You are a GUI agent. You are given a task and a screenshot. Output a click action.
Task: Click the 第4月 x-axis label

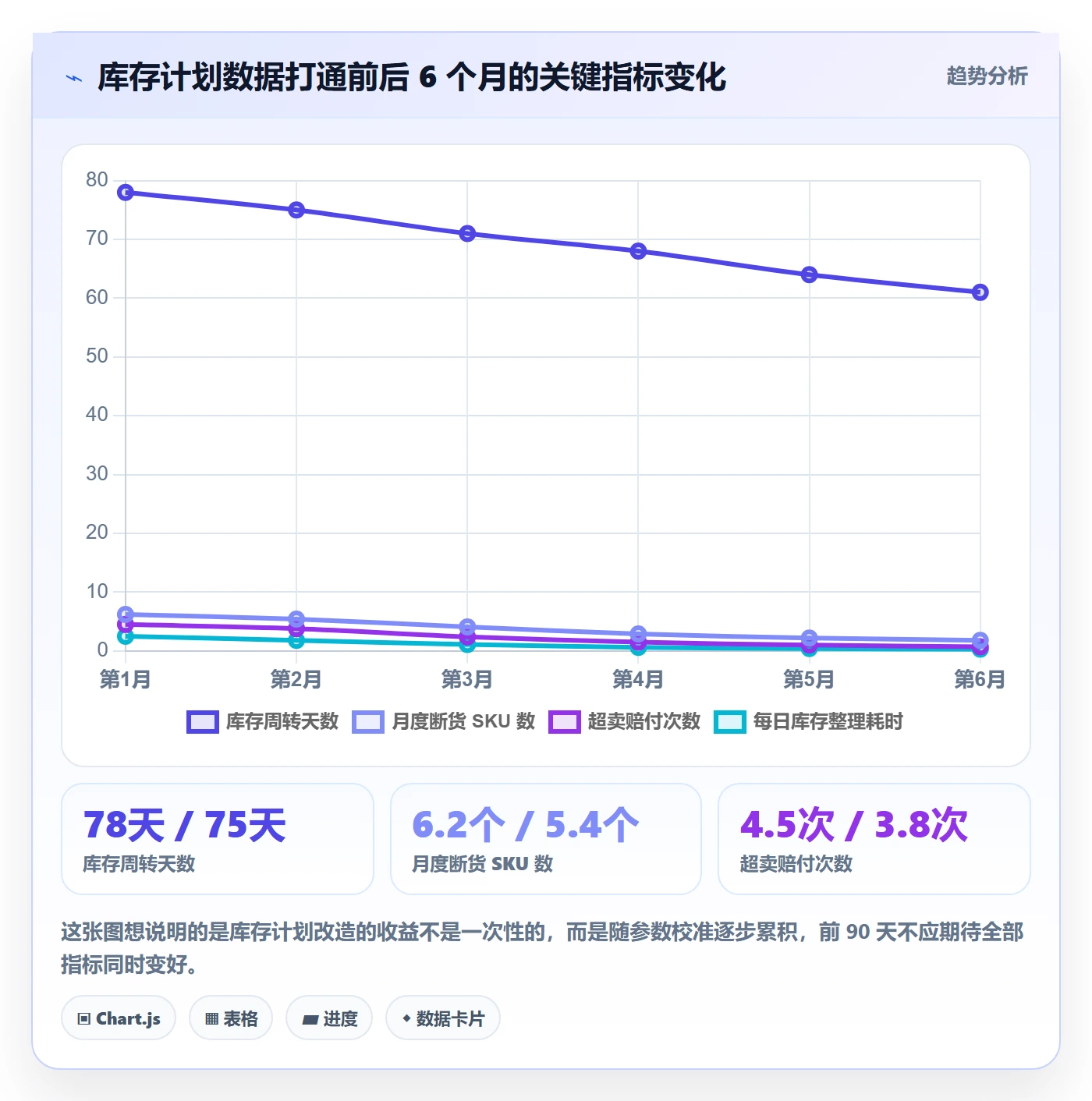638,679
